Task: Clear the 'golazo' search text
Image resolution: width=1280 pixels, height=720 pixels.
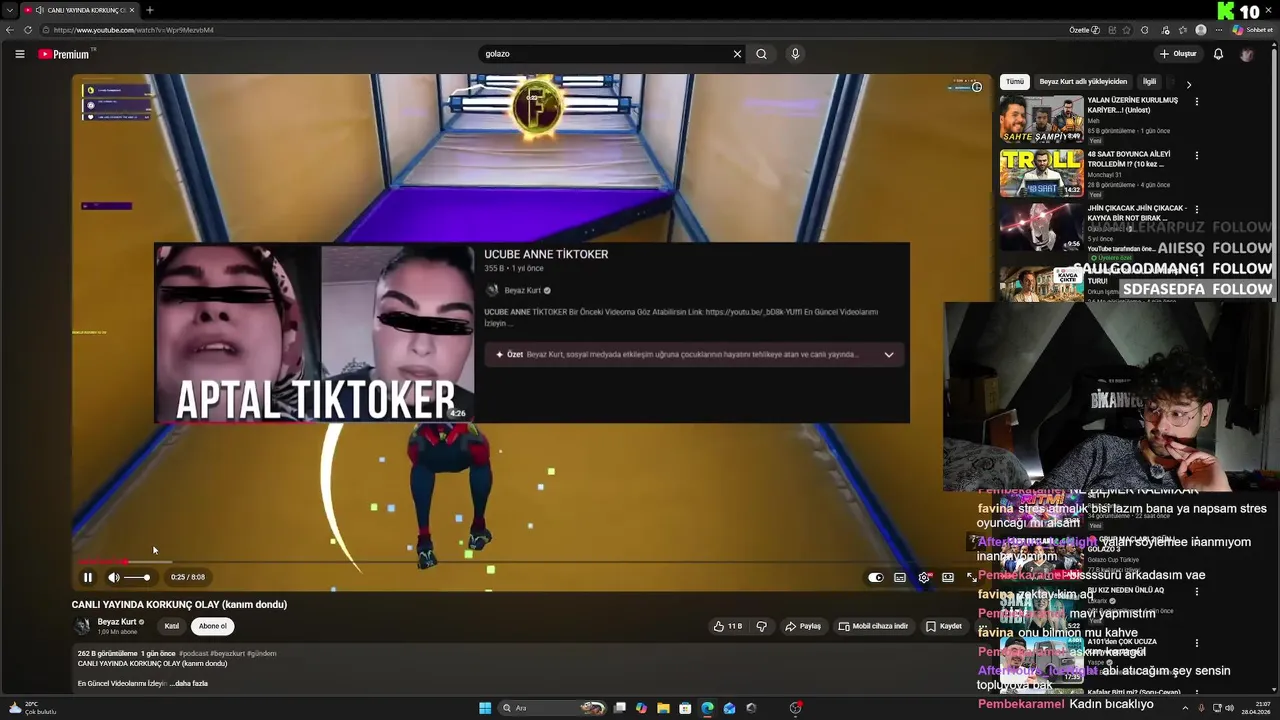Action: 737,54
